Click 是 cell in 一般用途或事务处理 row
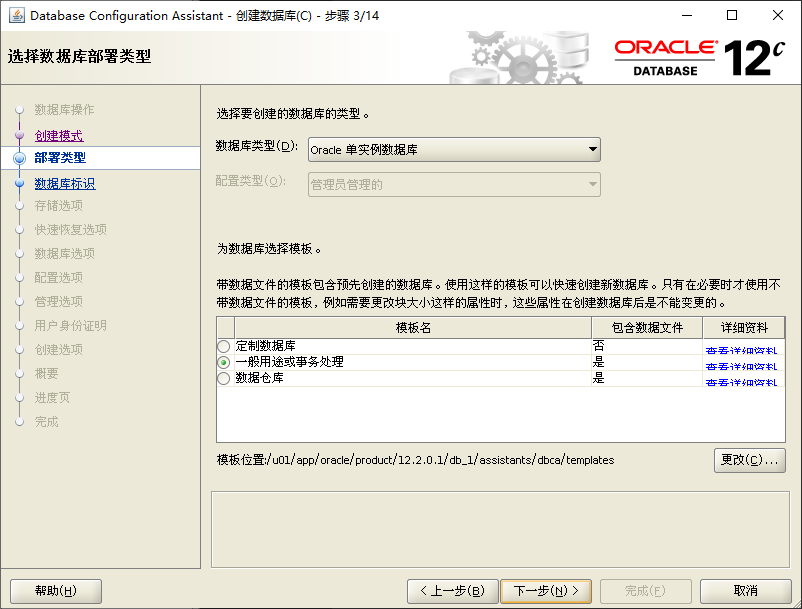This screenshot has width=802, height=609. (647, 362)
